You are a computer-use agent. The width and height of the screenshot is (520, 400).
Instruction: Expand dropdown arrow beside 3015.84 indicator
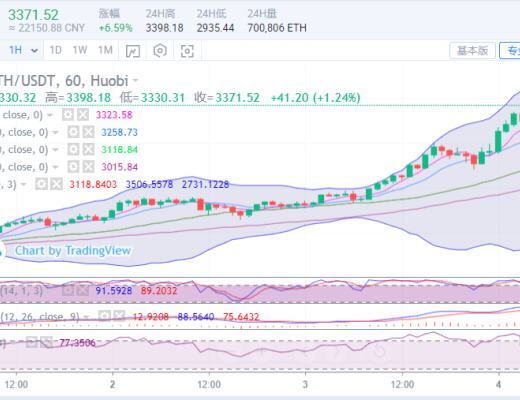(x=56, y=167)
